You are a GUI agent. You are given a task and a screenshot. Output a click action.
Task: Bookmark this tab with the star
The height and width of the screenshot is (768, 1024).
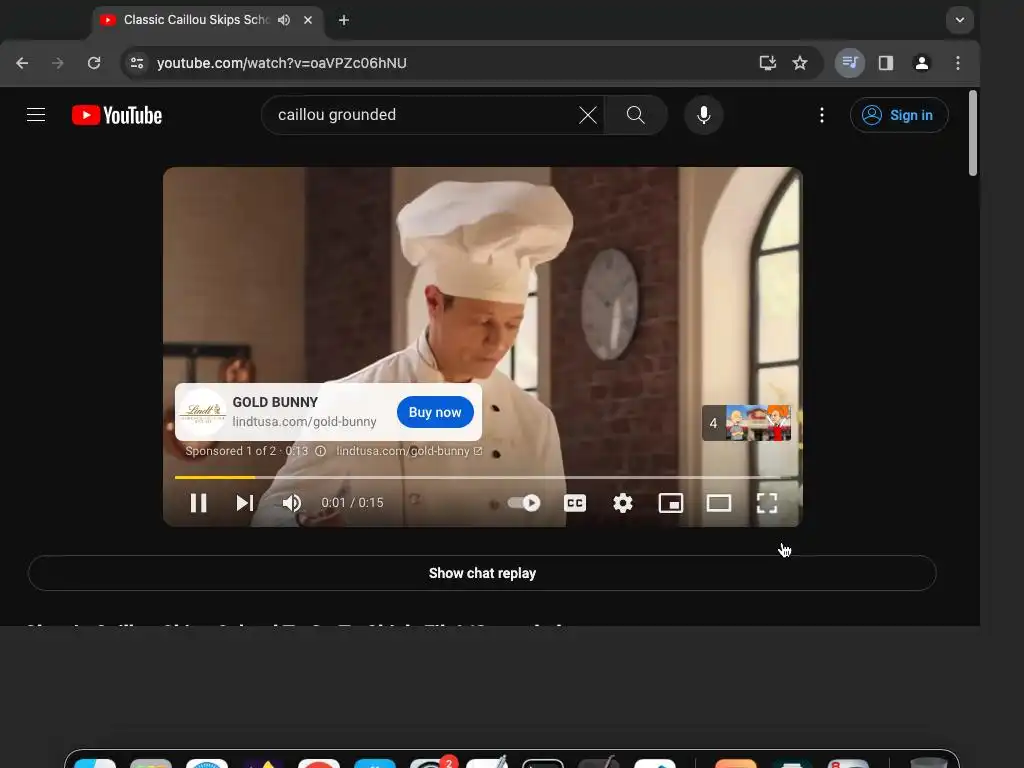click(799, 63)
